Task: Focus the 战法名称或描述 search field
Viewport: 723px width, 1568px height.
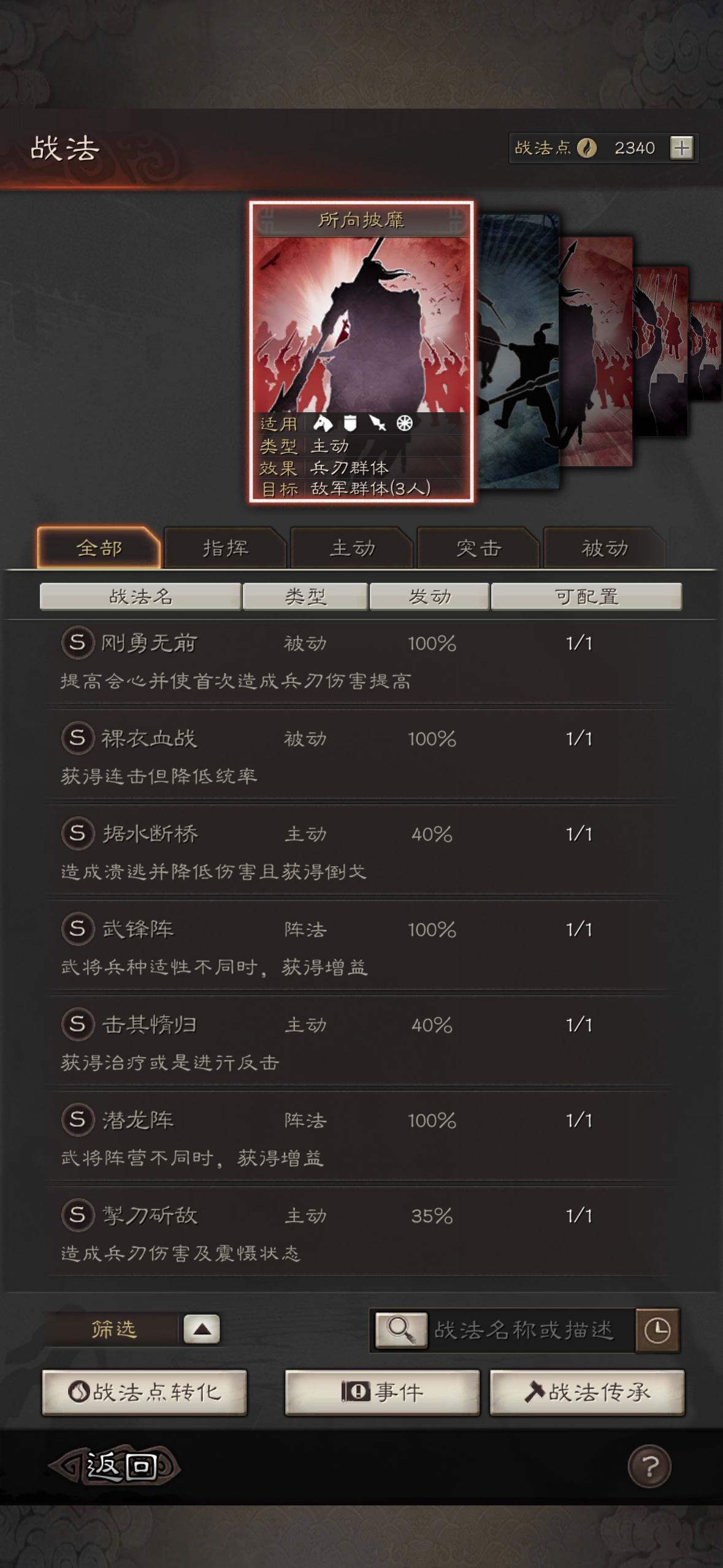Action: click(530, 1330)
